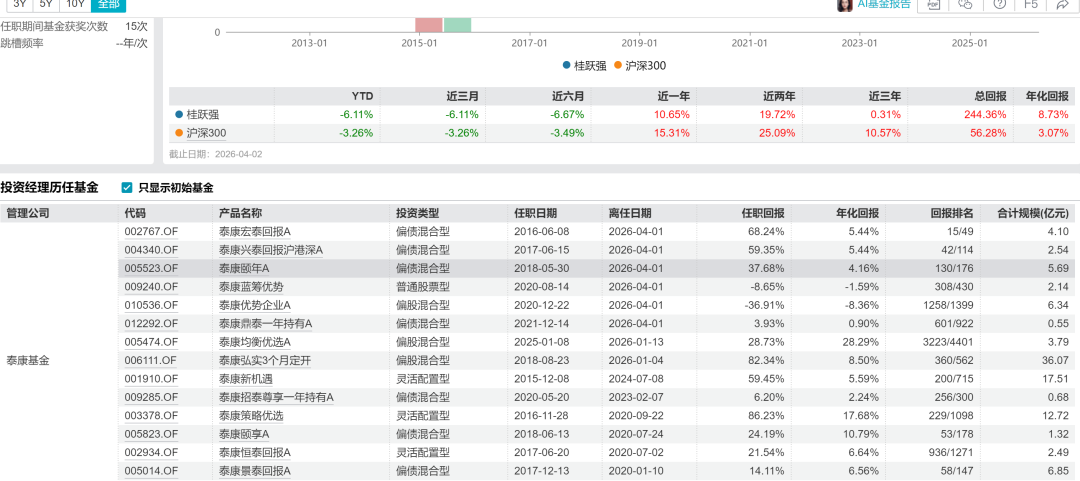Select the 全部 time range tab
The image size is (1080, 481).
pyautogui.click(x=108, y=4)
